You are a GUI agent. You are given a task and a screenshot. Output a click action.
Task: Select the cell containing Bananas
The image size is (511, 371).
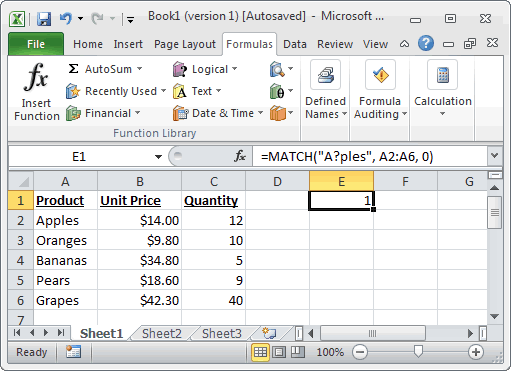(66, 260)
